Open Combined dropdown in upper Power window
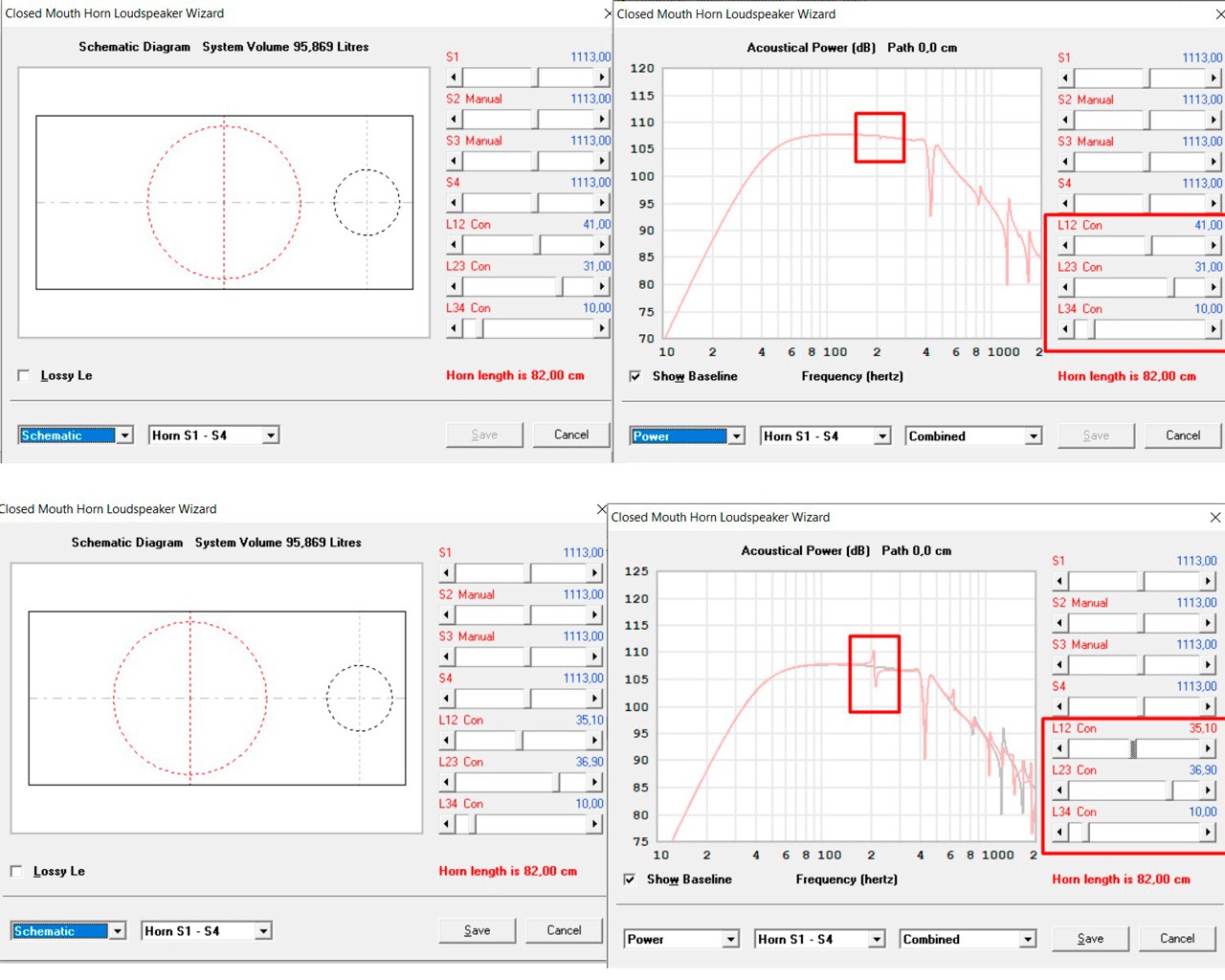Viewport: 1225px width, 980px height. (1033, 436)
